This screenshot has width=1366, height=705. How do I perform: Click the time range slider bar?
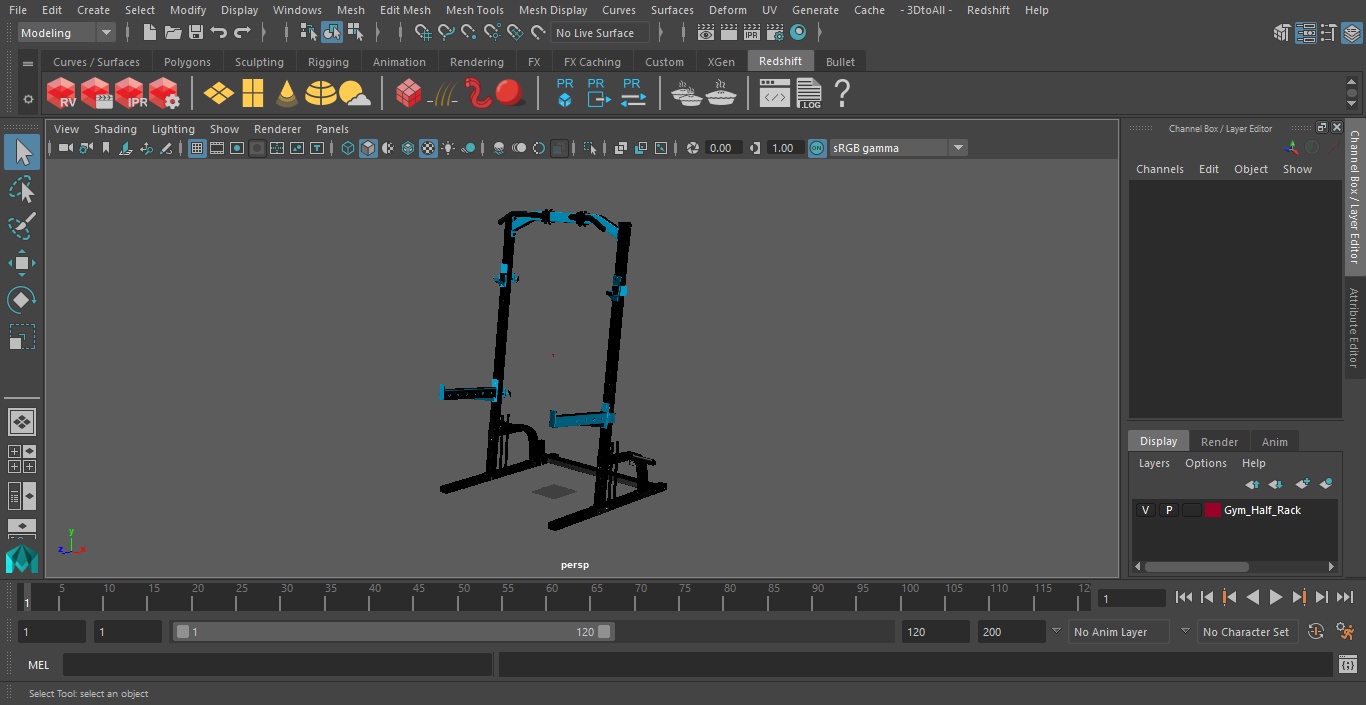[x=393, y=632]
